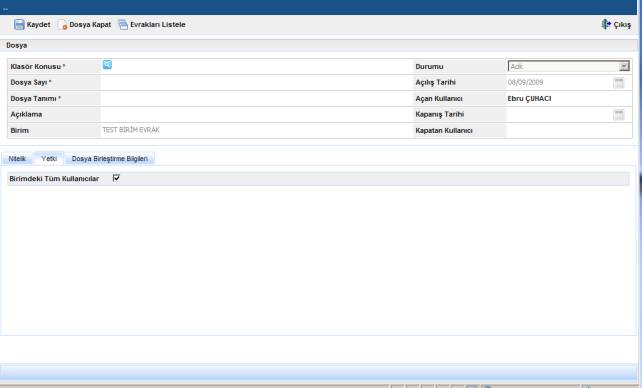Click the Kaydet button label
The image size is (642, 388).
pyautogui.click(x=38, y=25)
